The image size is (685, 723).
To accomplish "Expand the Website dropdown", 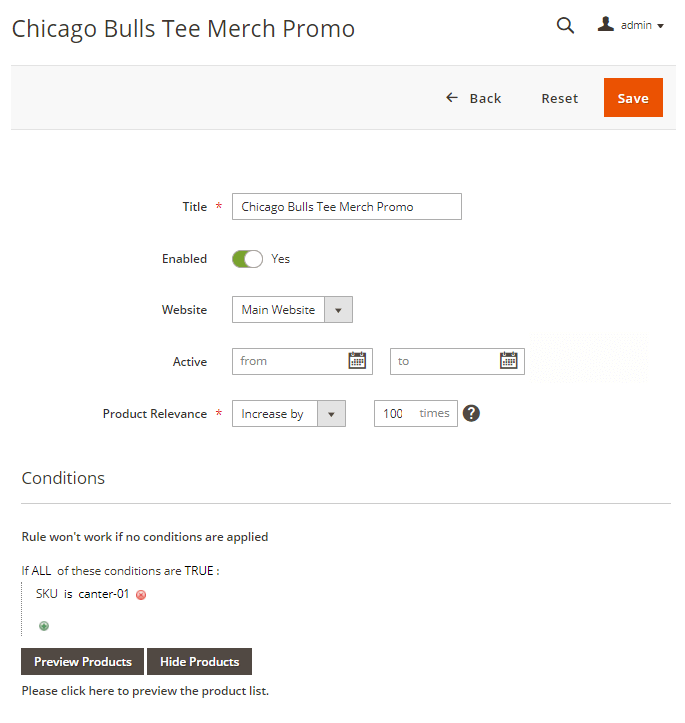I will (338, 310).
